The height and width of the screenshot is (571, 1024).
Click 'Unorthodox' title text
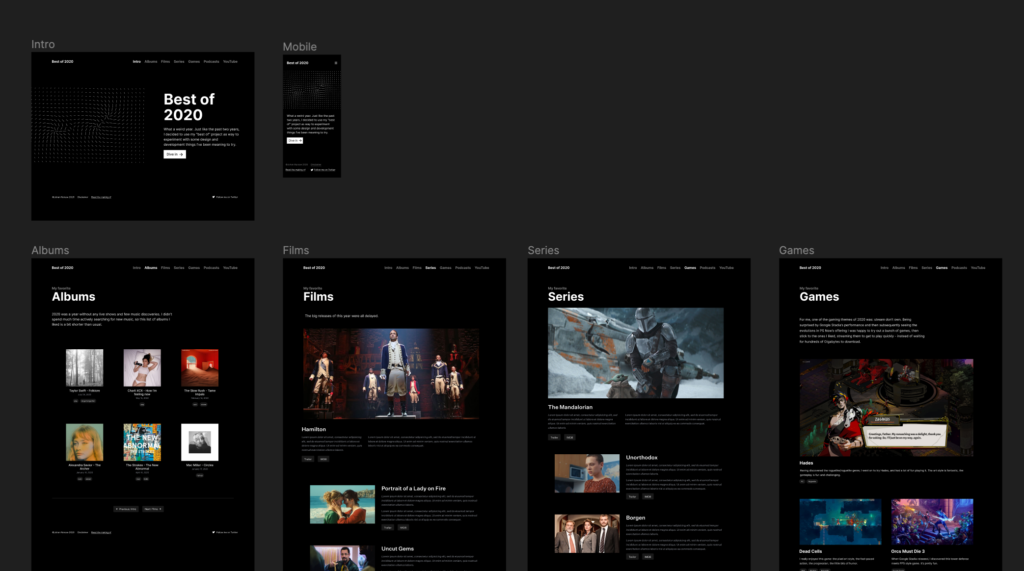tap(641, 457)
